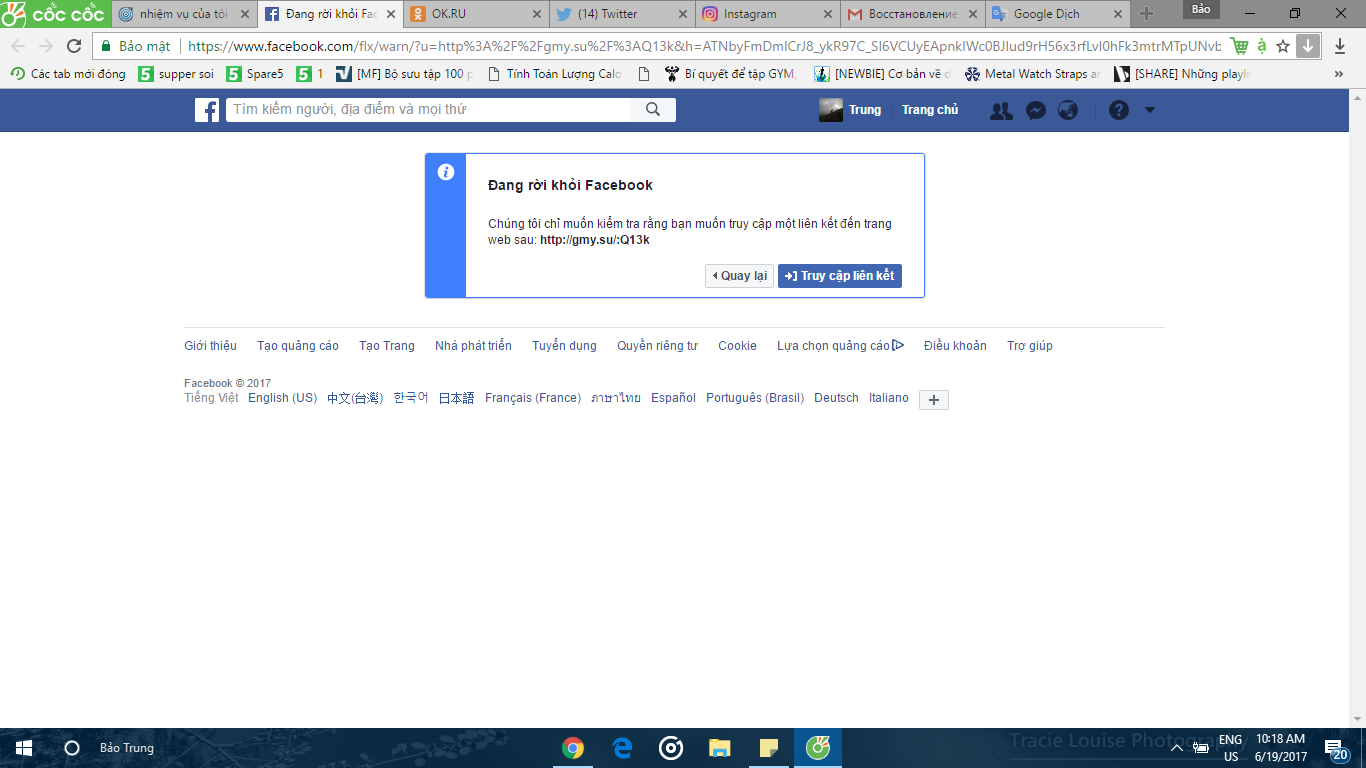Viewport: 1366px width, 768px height.
Task: Open Trung's profile in the header
Action: (x=850, y=110)
